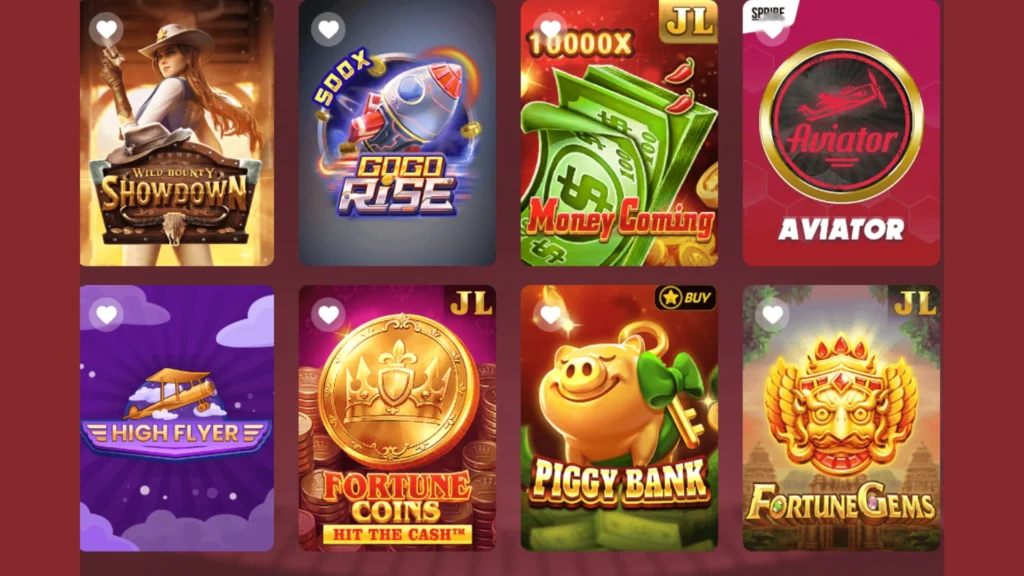Open Fortune Coins Hit the Cash
Image resolution: width=1024 pixels, height=576 pixels.
(x=397, y=418)
